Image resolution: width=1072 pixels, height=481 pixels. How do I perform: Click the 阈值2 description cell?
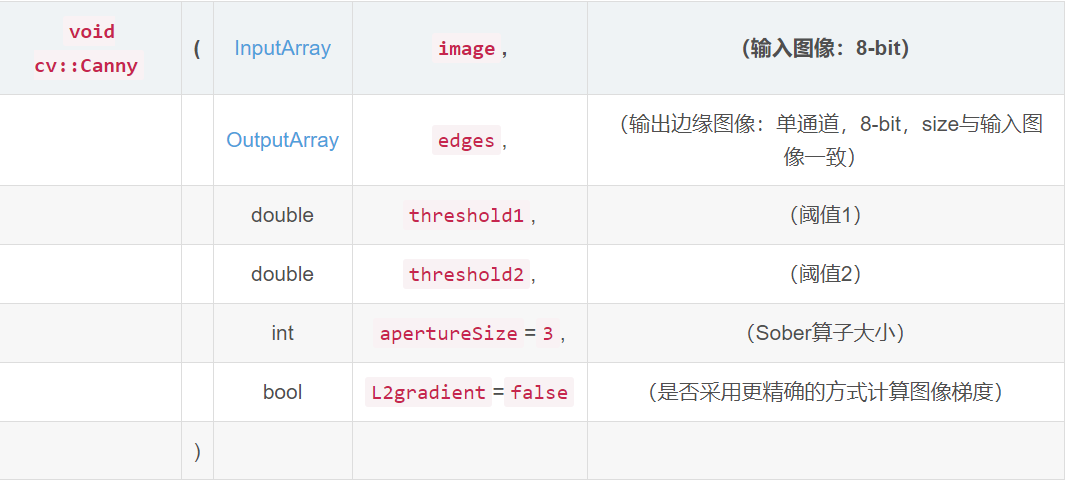(825, 274)
